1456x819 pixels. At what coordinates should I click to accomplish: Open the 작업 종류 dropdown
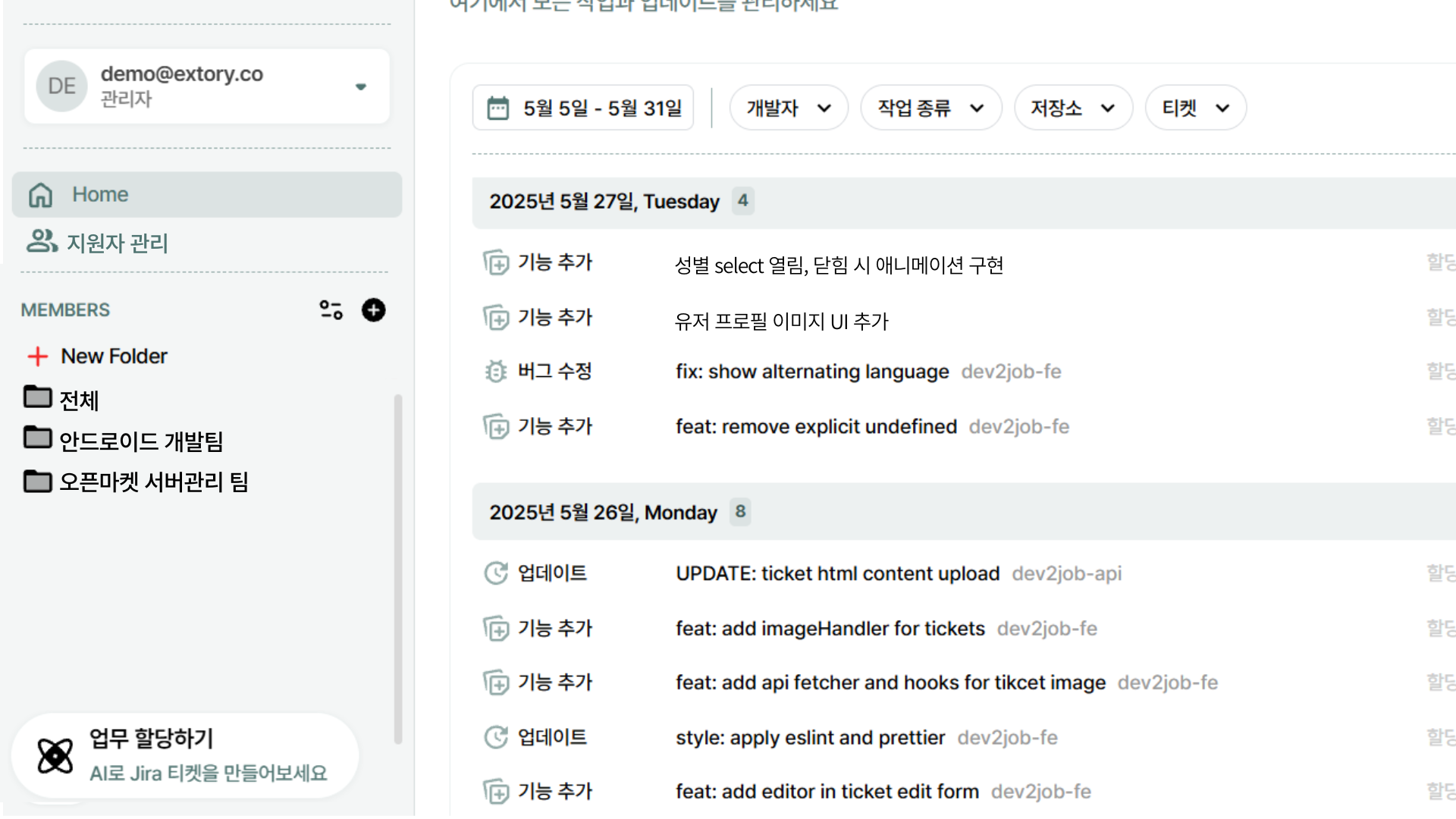pyautogui.click(x=930, y=108)
